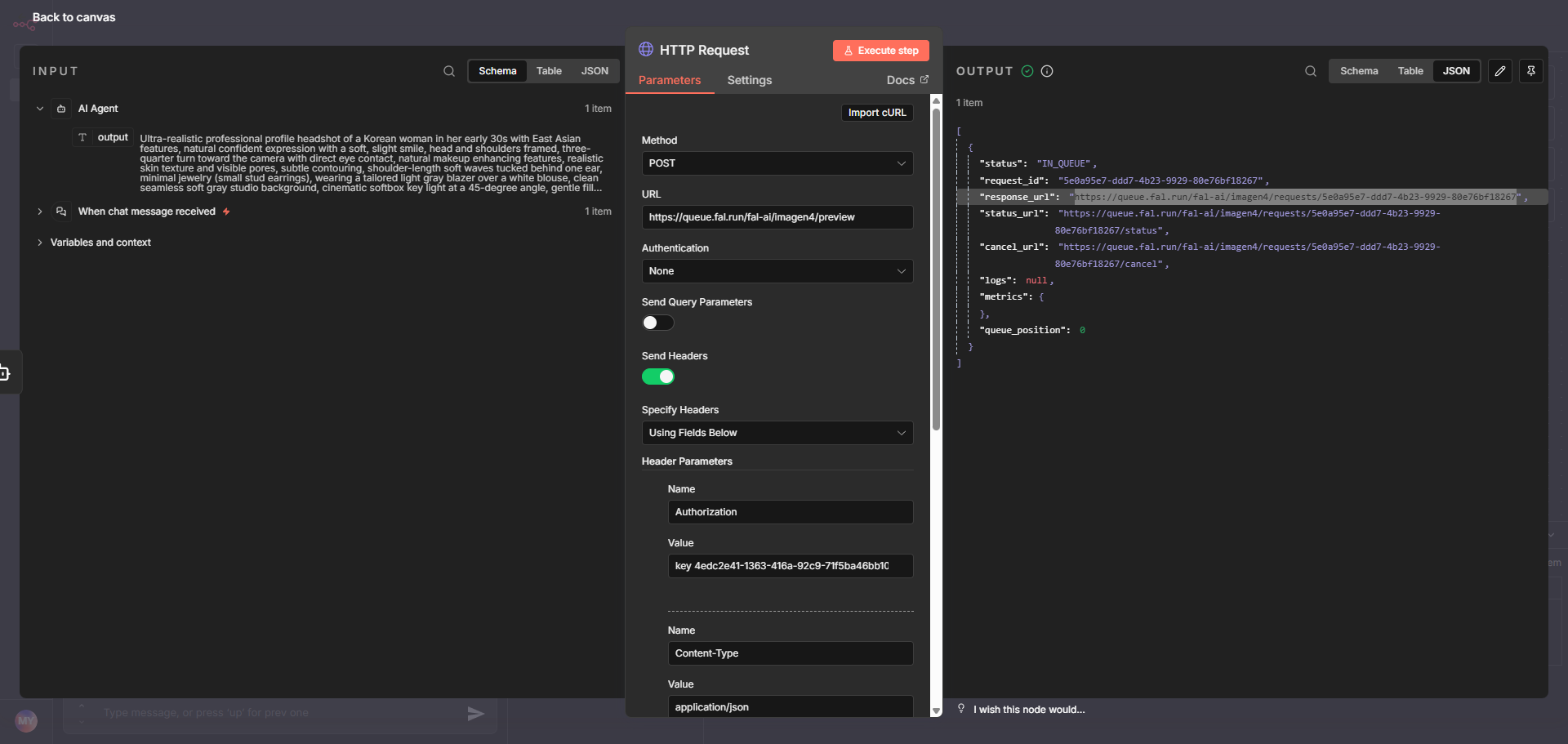Click the logs null value
The height and width of the screenshot is (744, 1568).
(1036, 280)
